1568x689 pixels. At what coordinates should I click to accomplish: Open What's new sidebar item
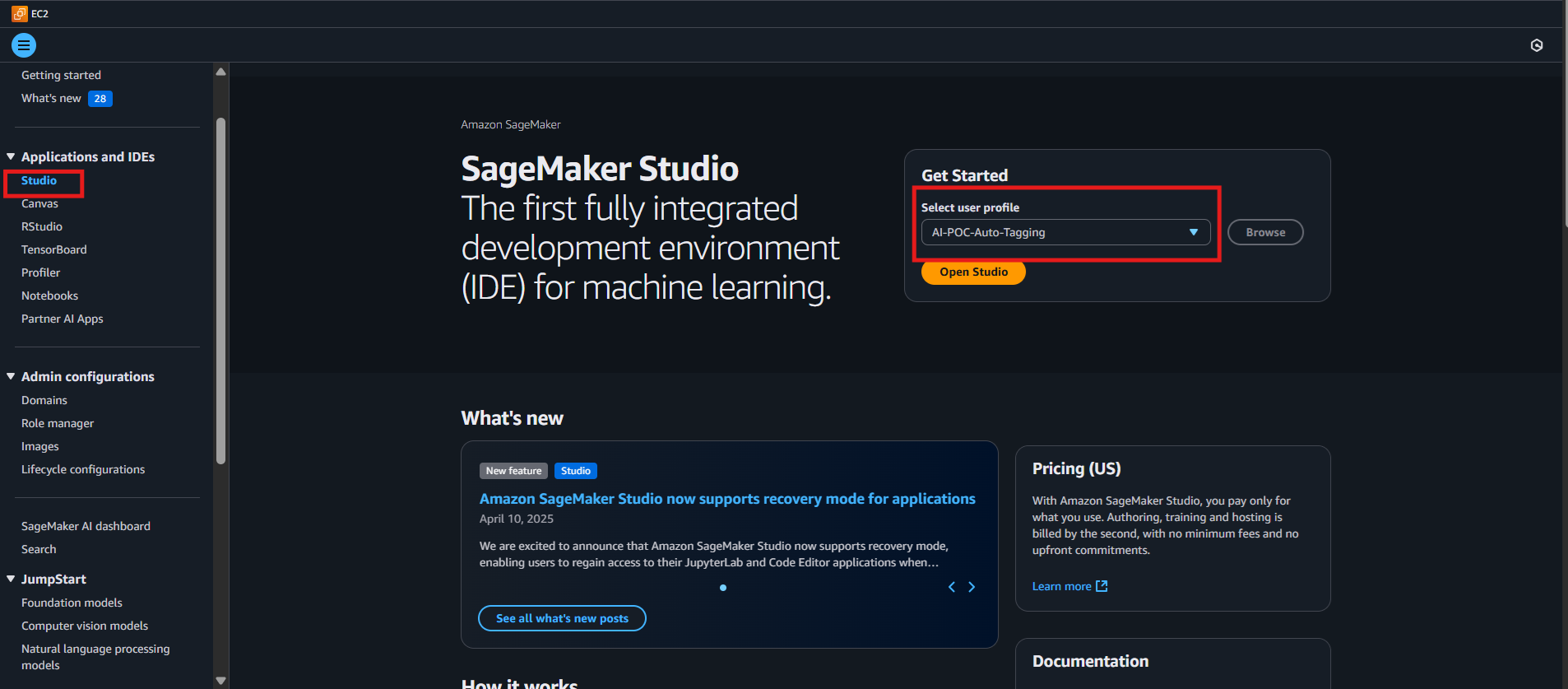coord(51,98)
